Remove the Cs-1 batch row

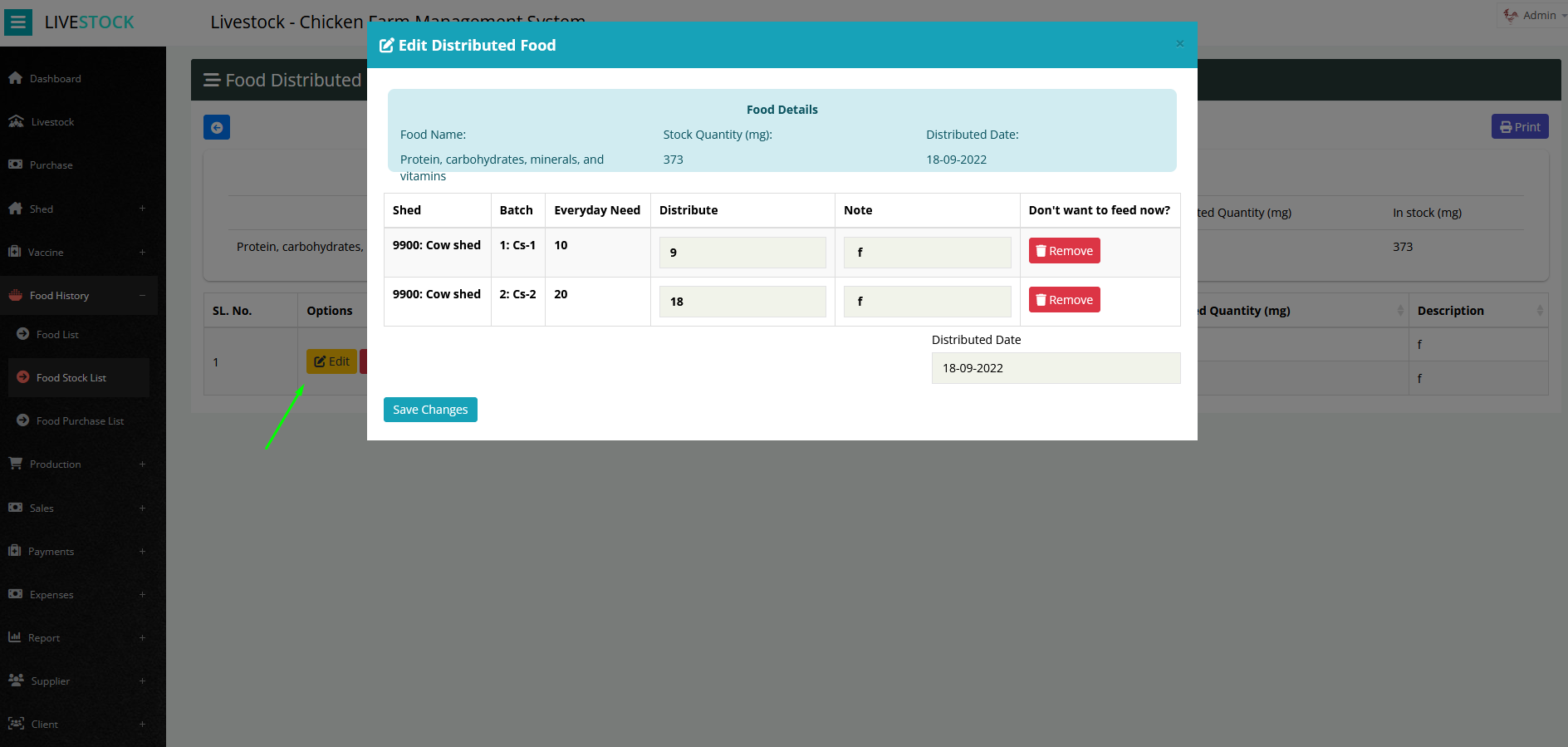[x=1064, y=251]
